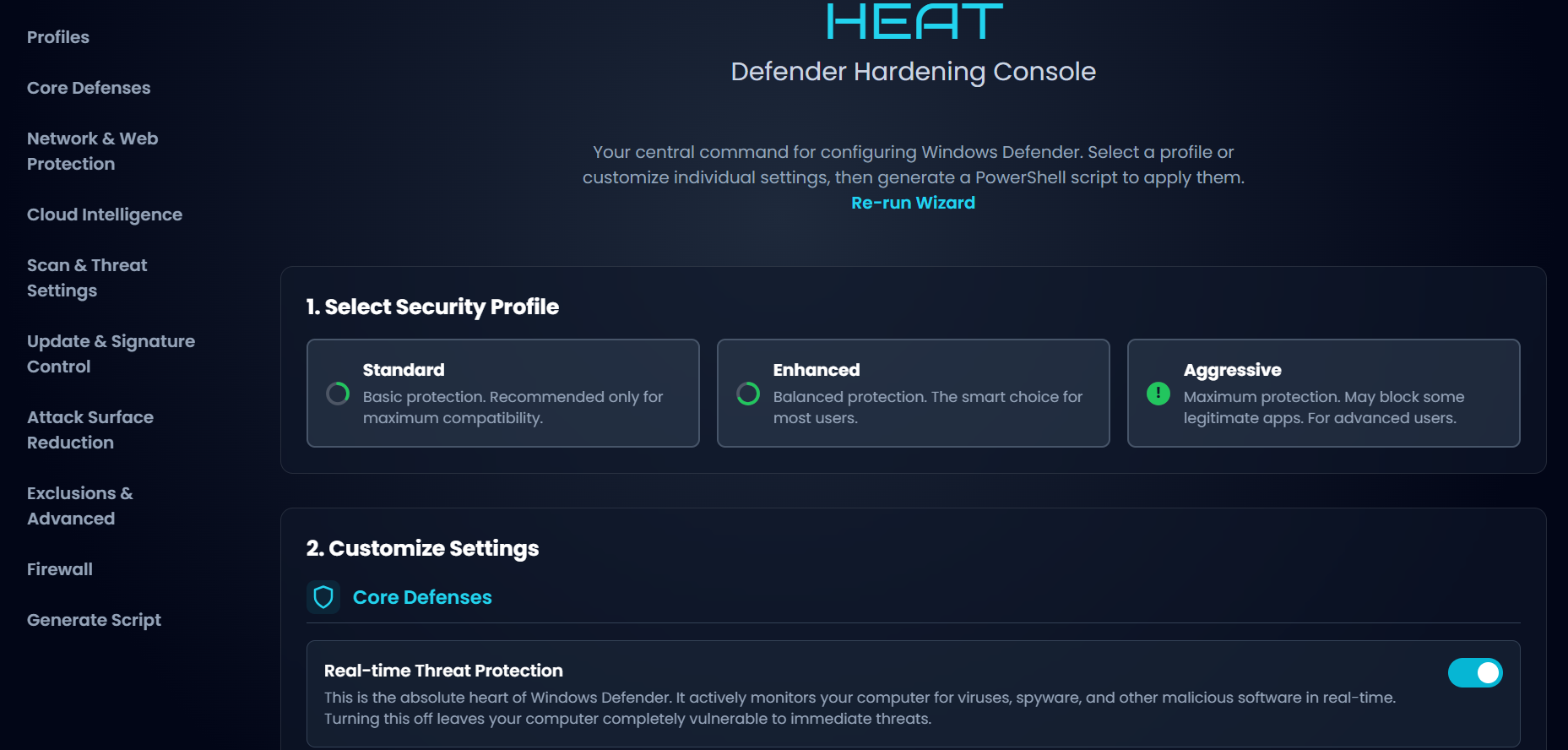Choose the Enhanced security profile card

[913, 393]
